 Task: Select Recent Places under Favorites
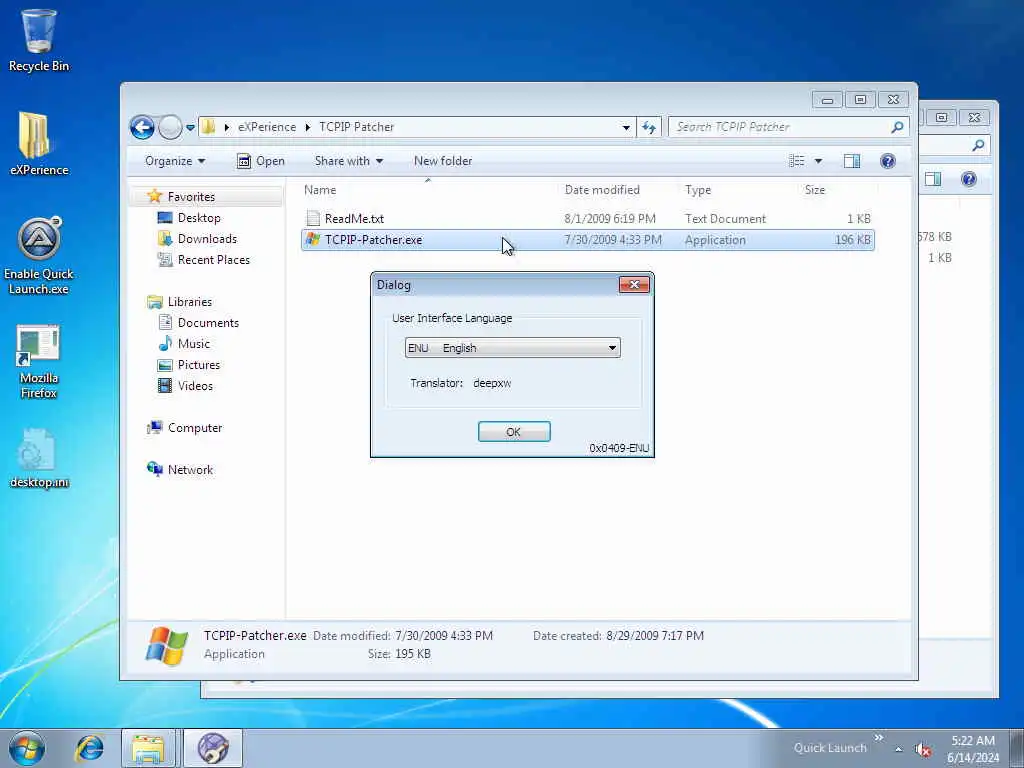point(214,259)
